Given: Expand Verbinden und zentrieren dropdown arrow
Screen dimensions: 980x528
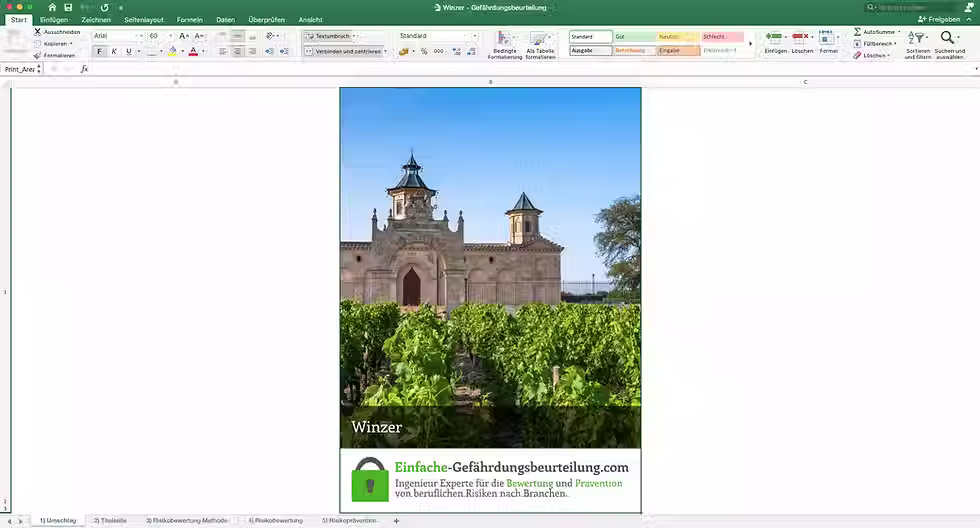Looking at the screenshot, I should [386, 51].
